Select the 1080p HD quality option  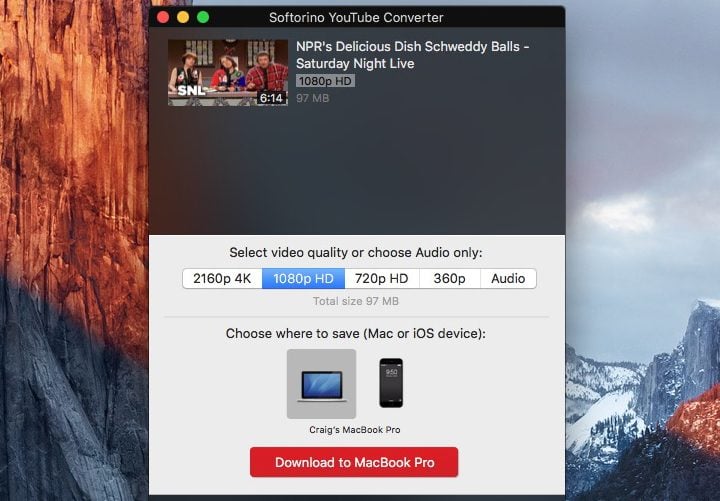point(303,279)
